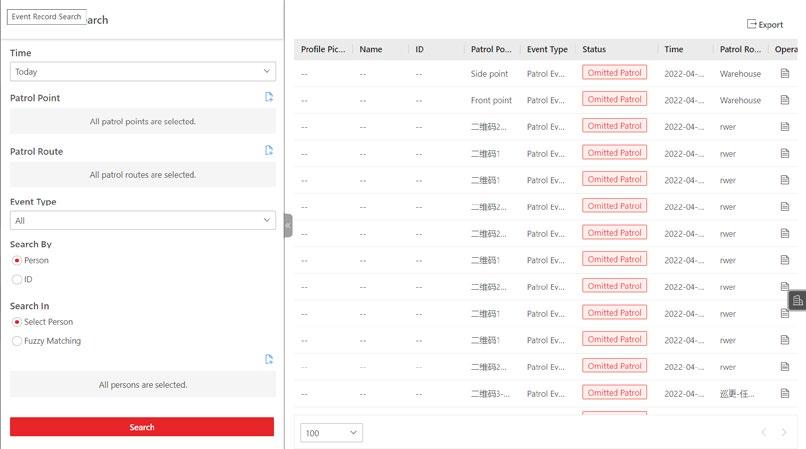Click the Patrol Ro... column header
This screenshot has width=806, height=449.
[740, 49]
